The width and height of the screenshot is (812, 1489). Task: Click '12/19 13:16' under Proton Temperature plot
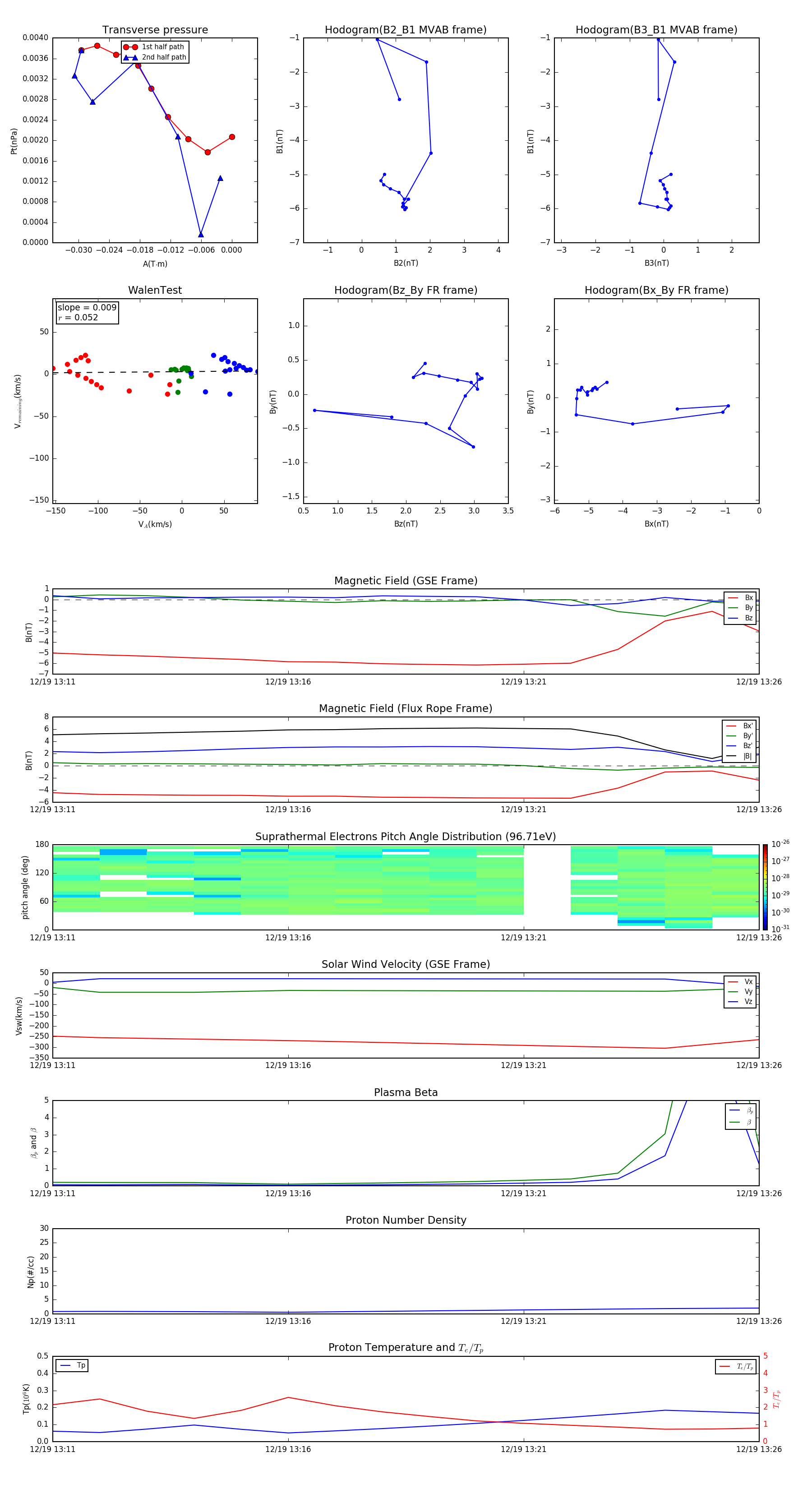288,1449
